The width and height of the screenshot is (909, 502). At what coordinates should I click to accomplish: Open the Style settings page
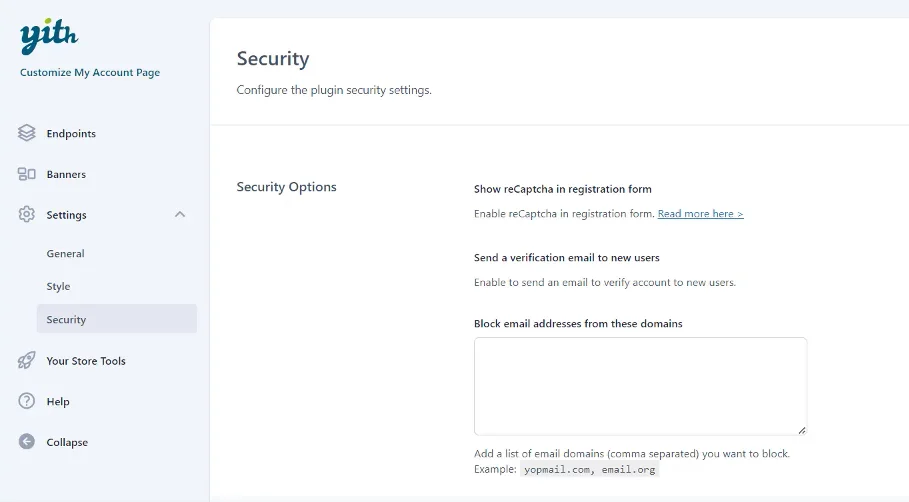(x=58, y=287)
